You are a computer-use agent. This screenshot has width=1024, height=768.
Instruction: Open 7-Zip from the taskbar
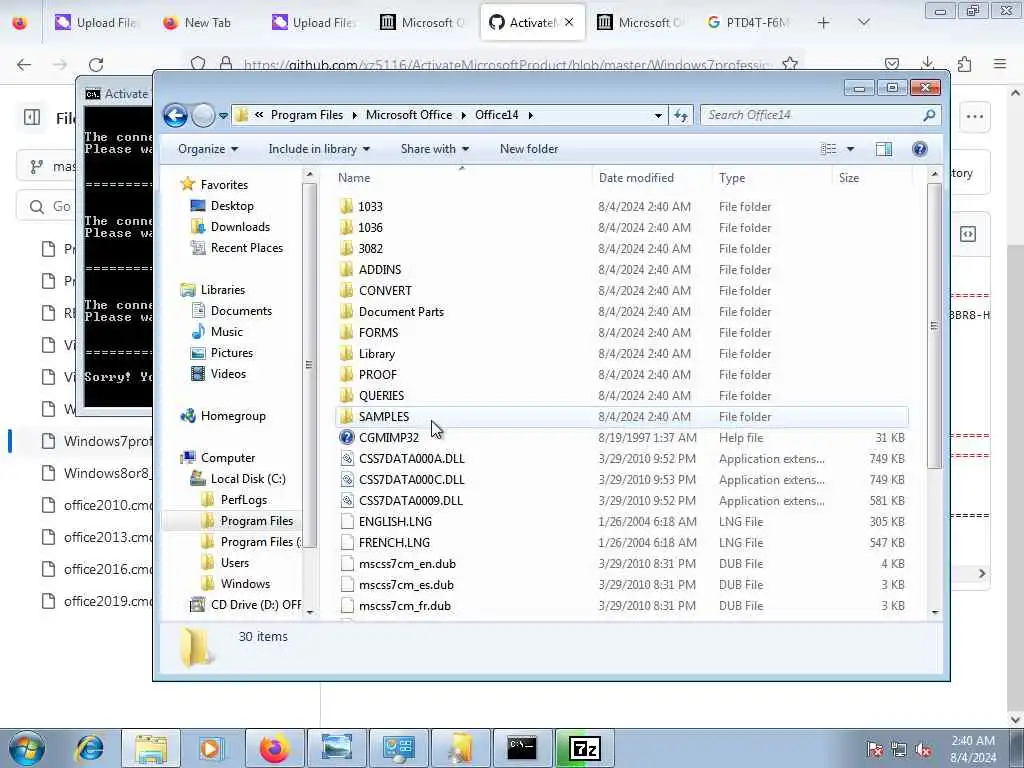click(584, 748)
